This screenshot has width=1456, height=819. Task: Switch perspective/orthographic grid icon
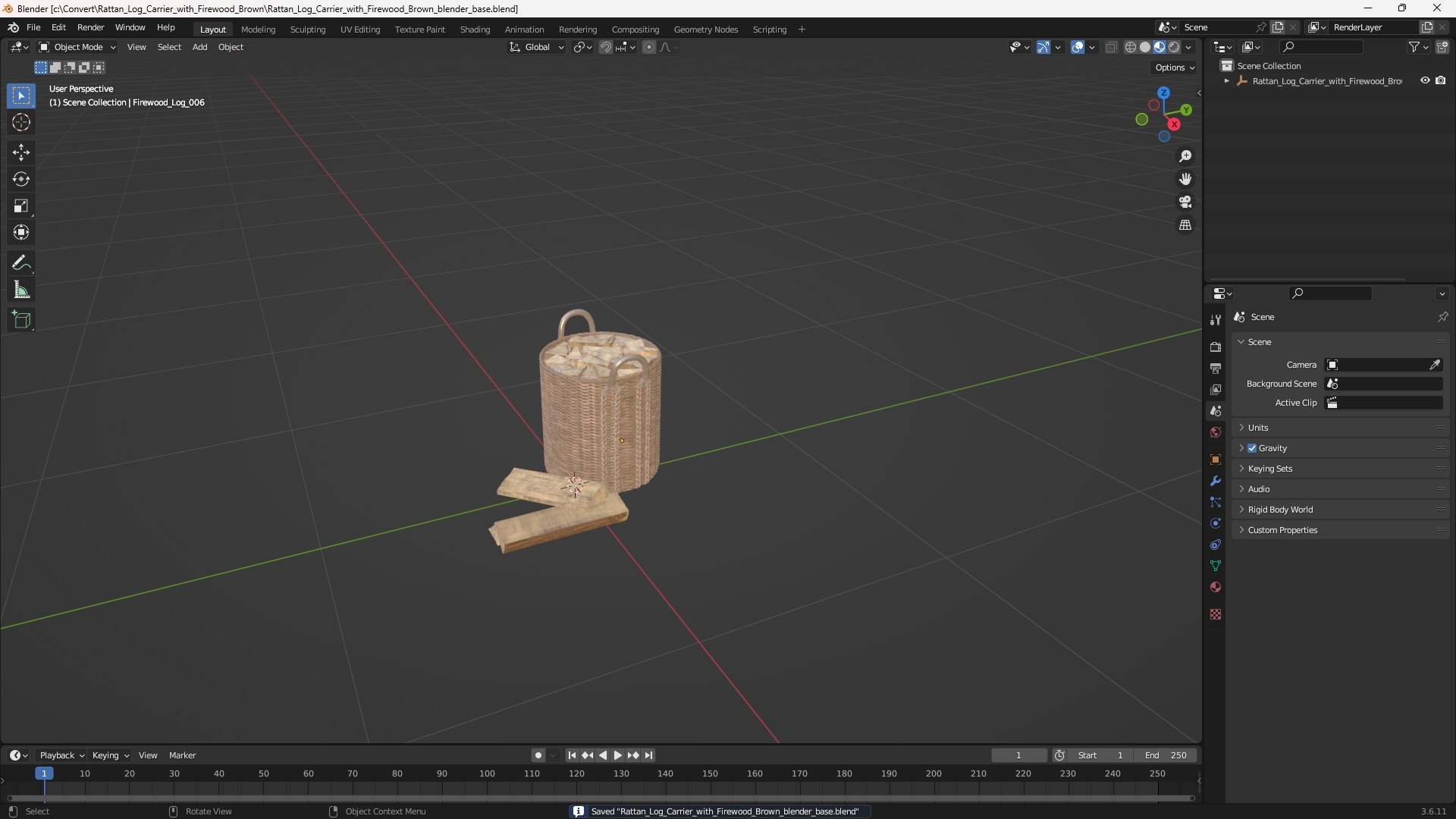pos(1185,225)
